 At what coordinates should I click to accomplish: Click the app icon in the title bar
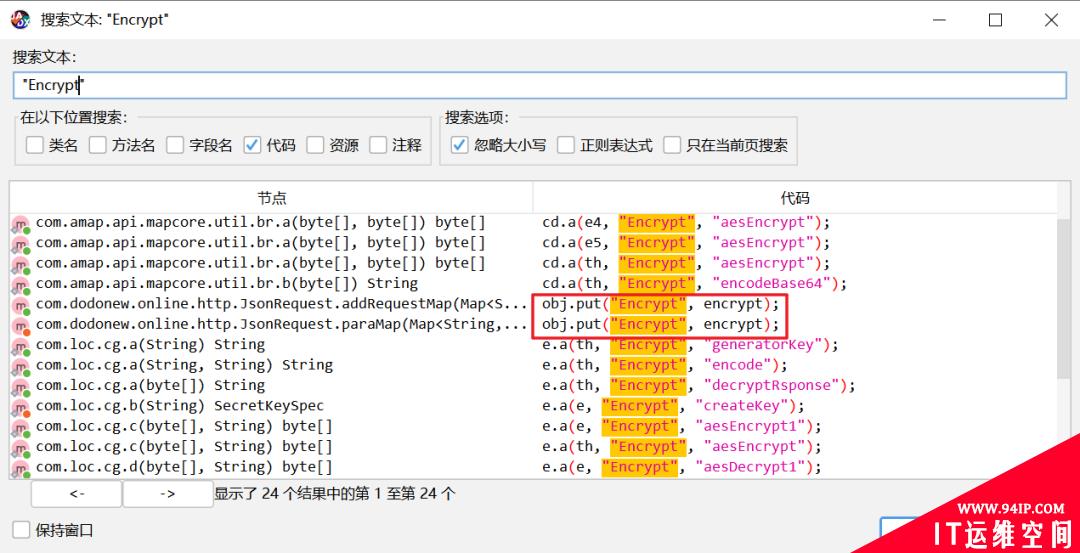click(x=21, y=19)
